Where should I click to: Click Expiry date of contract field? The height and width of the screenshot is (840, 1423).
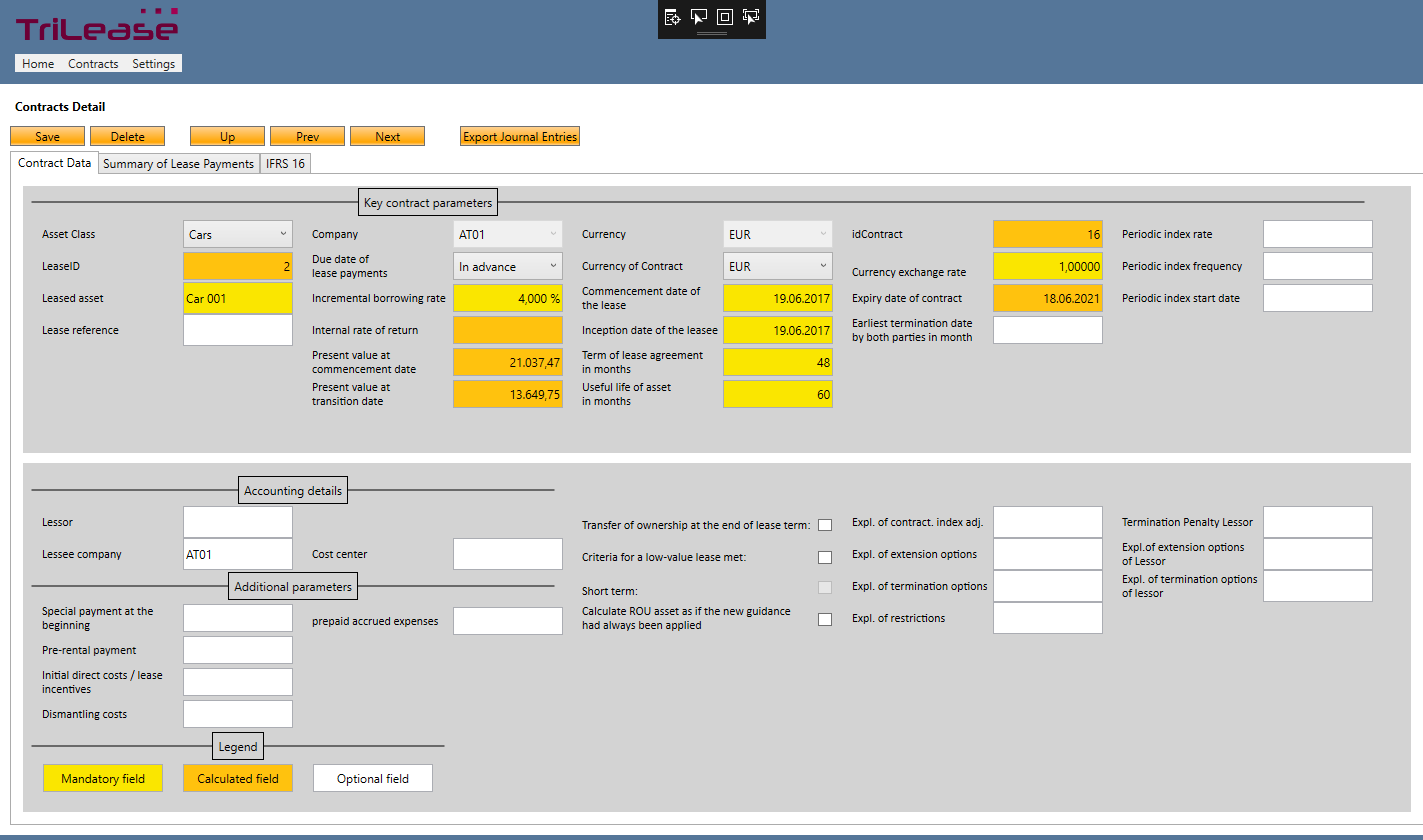click(1048, 298)
